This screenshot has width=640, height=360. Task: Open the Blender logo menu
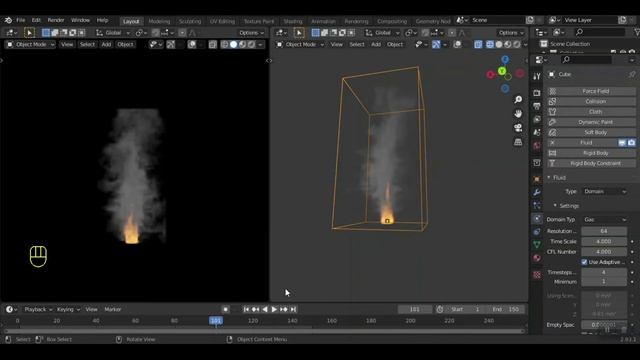pos(8,20)
